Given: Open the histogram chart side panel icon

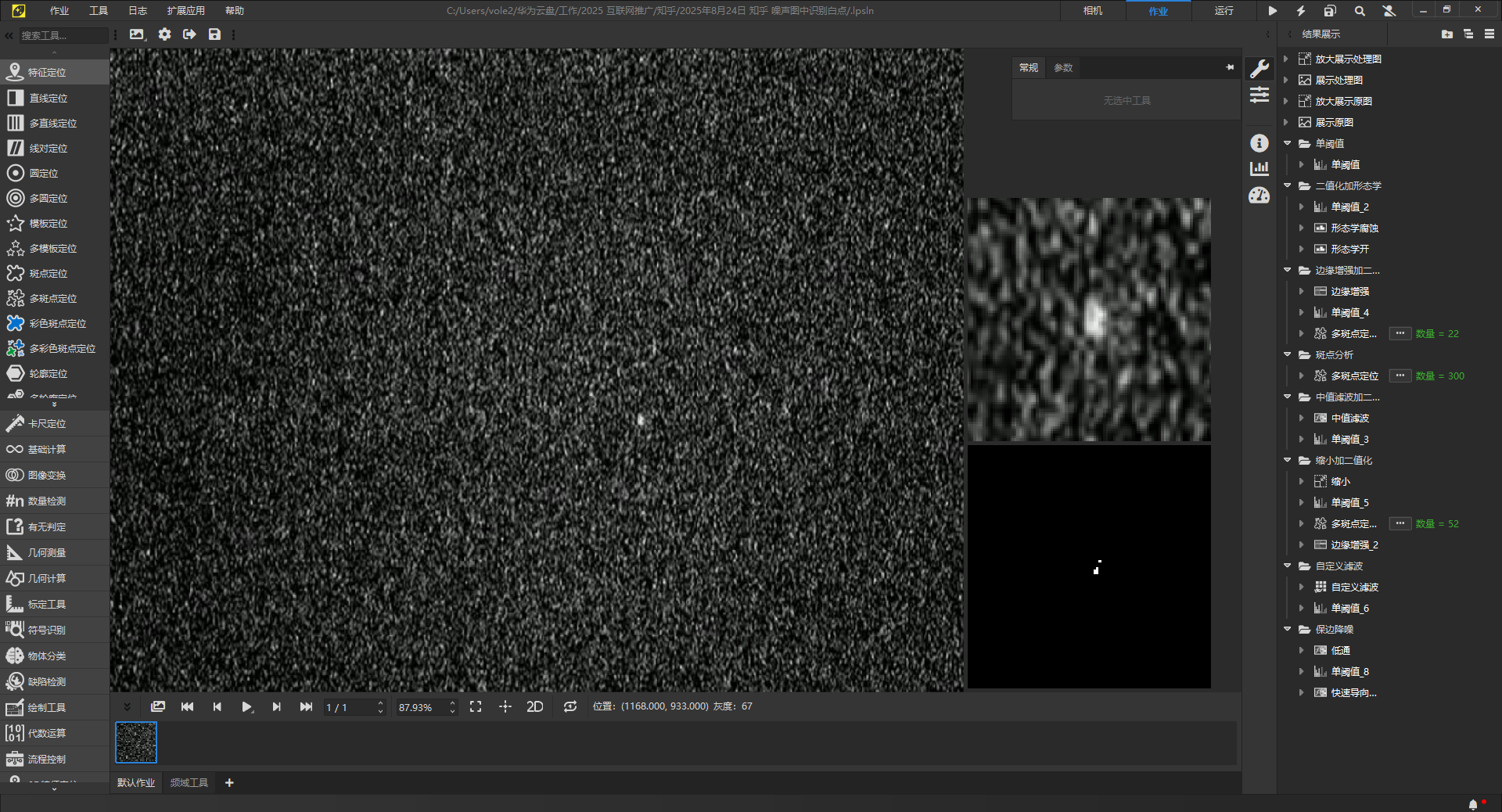Looking at the screenshot, I should tap(1259, 168).
